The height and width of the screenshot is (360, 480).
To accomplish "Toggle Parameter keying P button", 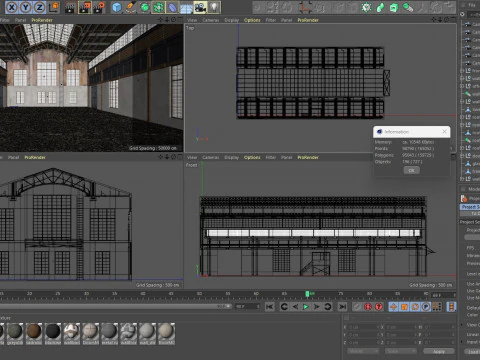I will [x=426, y=307].
